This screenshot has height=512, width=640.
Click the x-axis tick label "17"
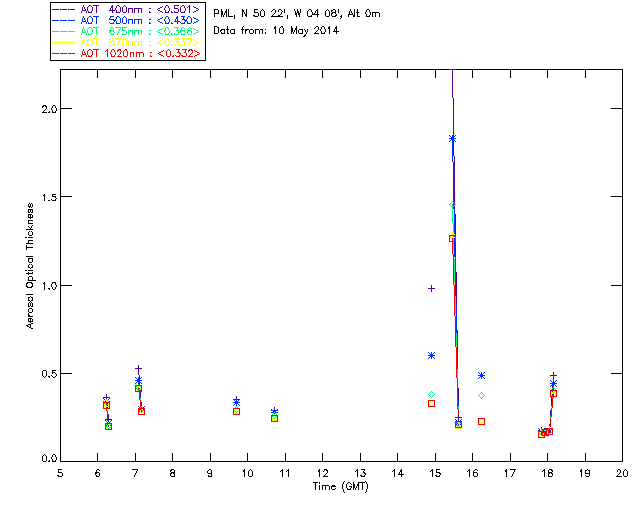[510, 473]
